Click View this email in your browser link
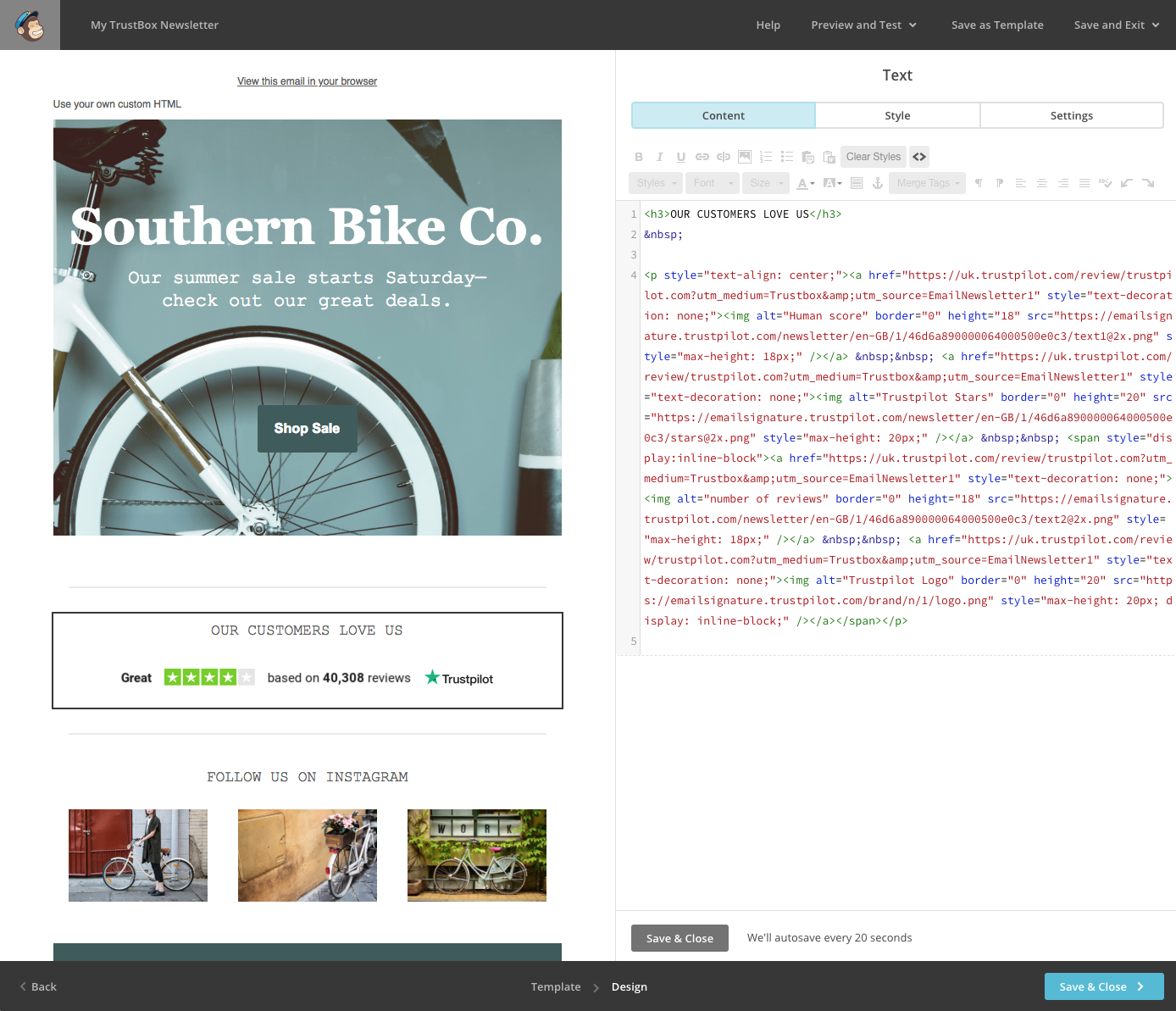1176x1011 pixels. pyautogui.click(x=307, y=81)
